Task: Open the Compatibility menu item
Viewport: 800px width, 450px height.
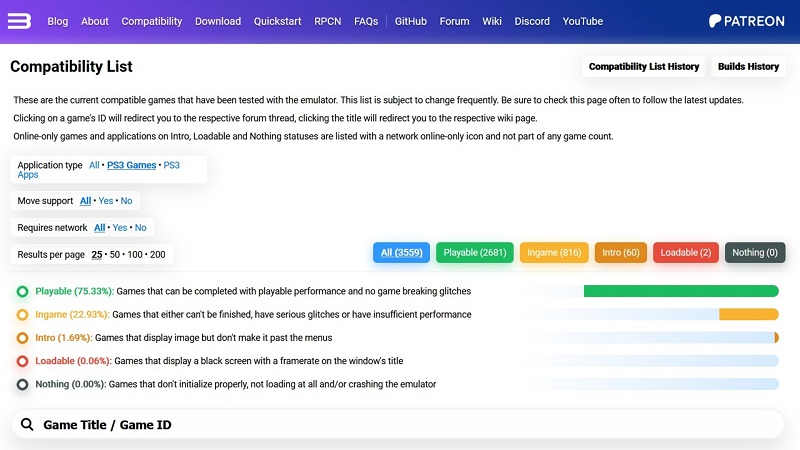Action: [152, 21]
